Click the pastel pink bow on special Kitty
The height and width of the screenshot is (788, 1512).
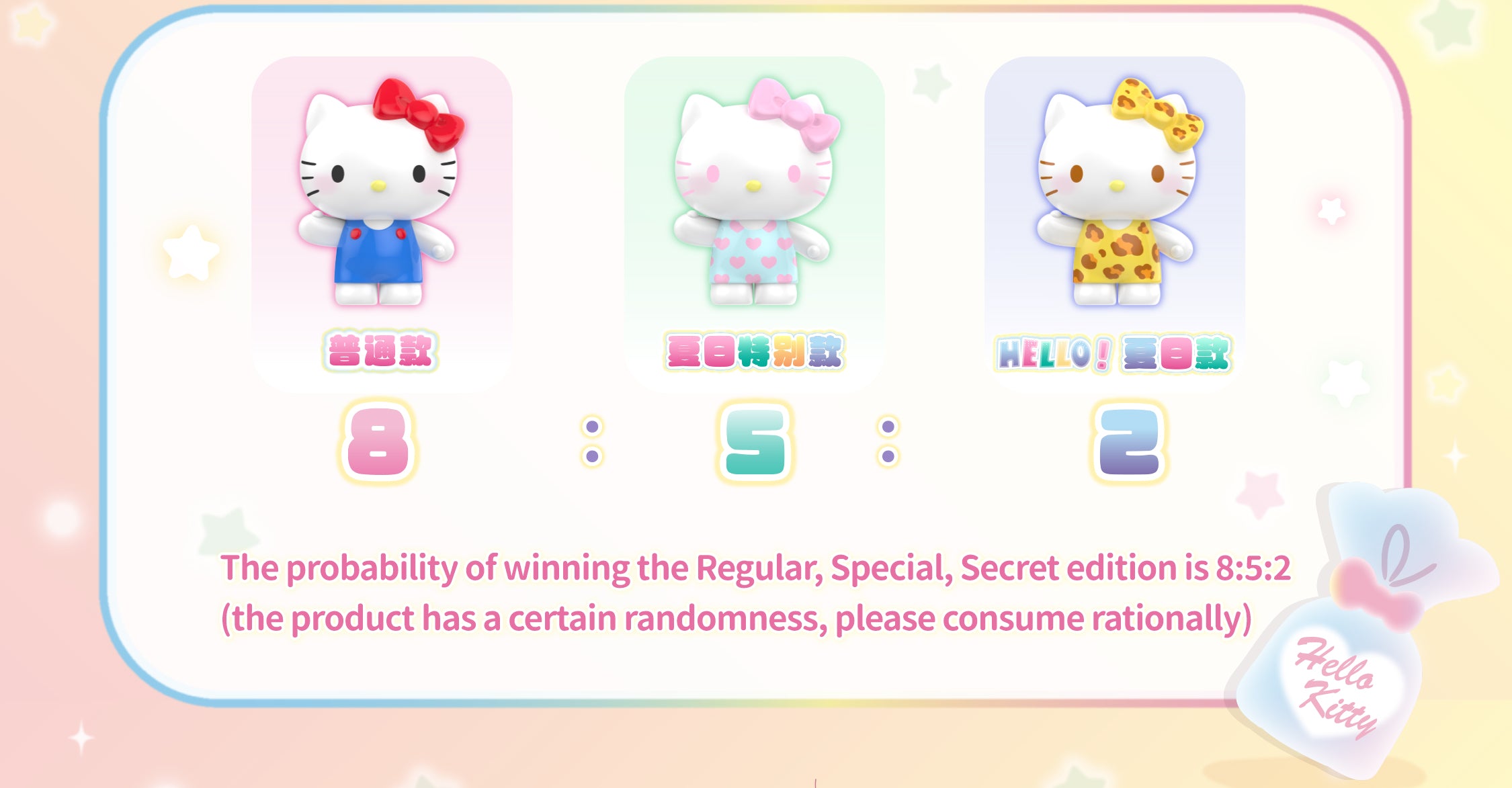[794, 114]
